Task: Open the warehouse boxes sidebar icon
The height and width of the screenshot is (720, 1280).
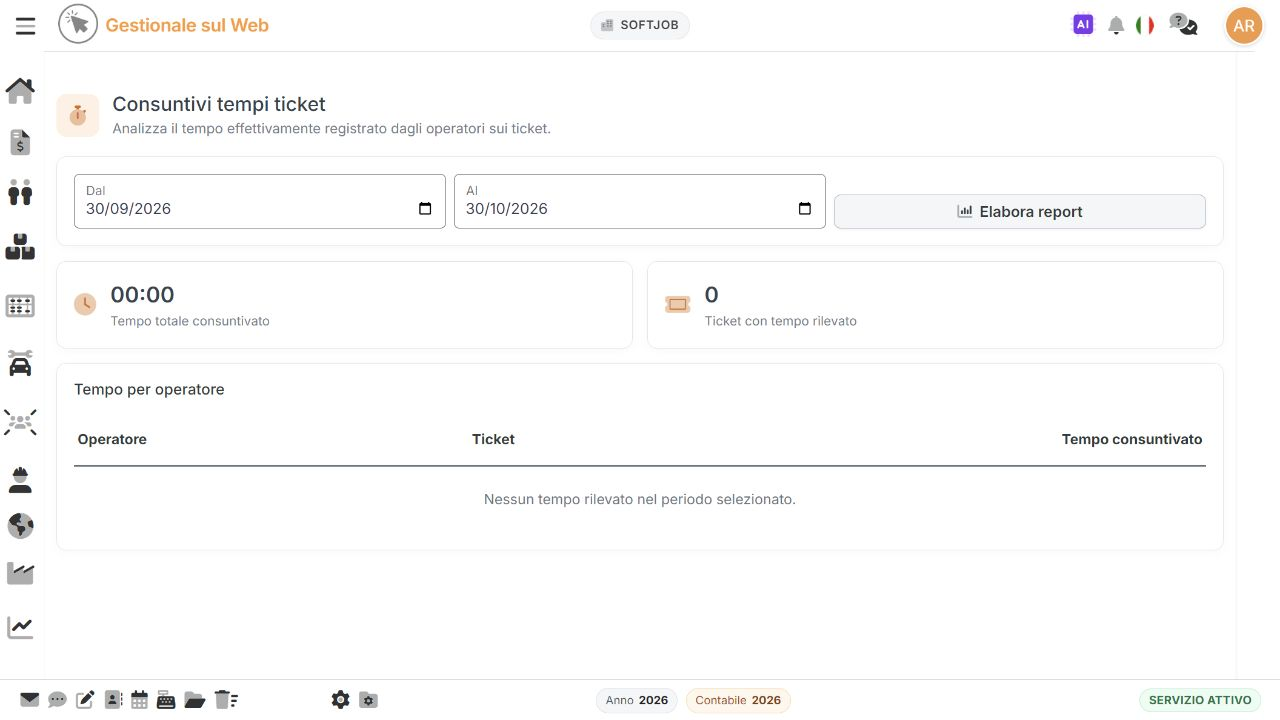Action: [20, 247]
